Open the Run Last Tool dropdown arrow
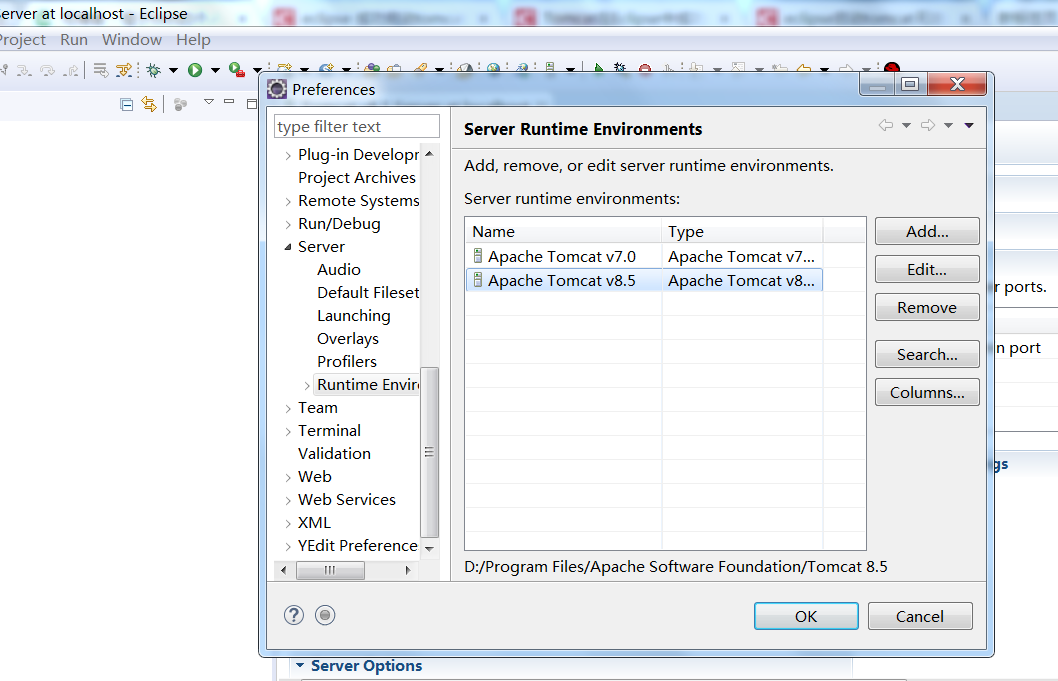Viewport: 1058px width, 681px height. pyautogui.click(x=257, y=70)
